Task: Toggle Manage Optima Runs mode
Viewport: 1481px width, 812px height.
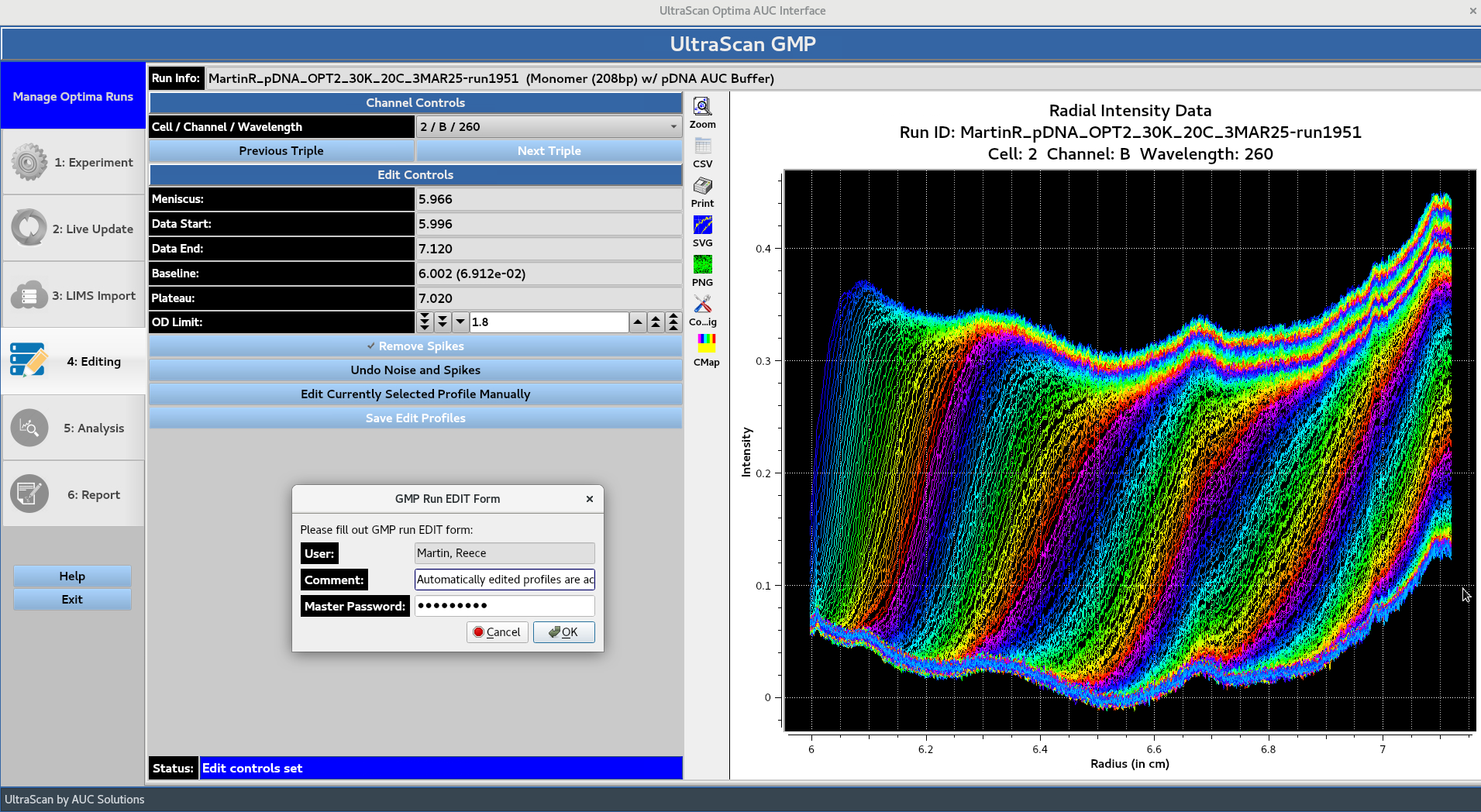Action: [x=73, y=96]
